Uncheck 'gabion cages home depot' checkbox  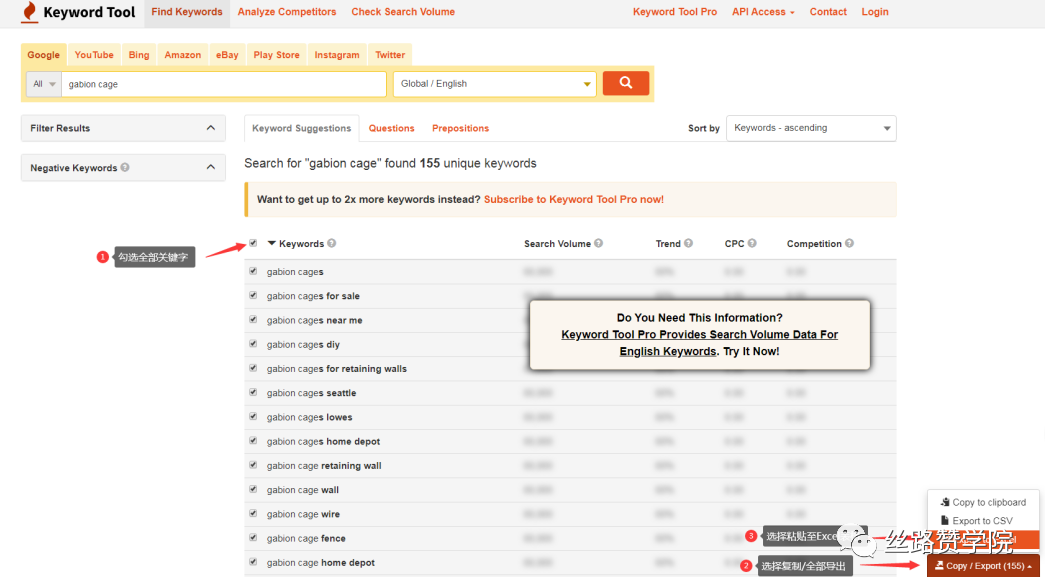(x=253, y=440)
